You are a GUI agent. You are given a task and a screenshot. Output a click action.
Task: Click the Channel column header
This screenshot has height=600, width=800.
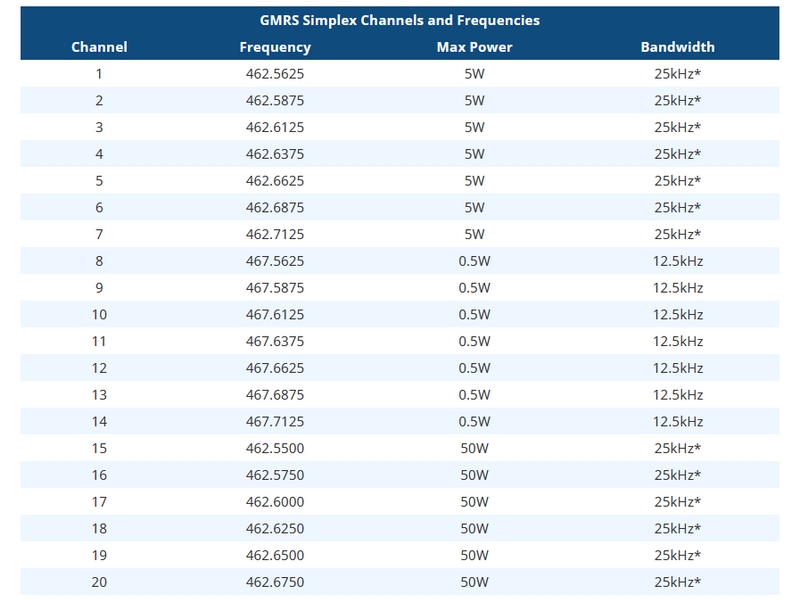[x=99, y=47]
